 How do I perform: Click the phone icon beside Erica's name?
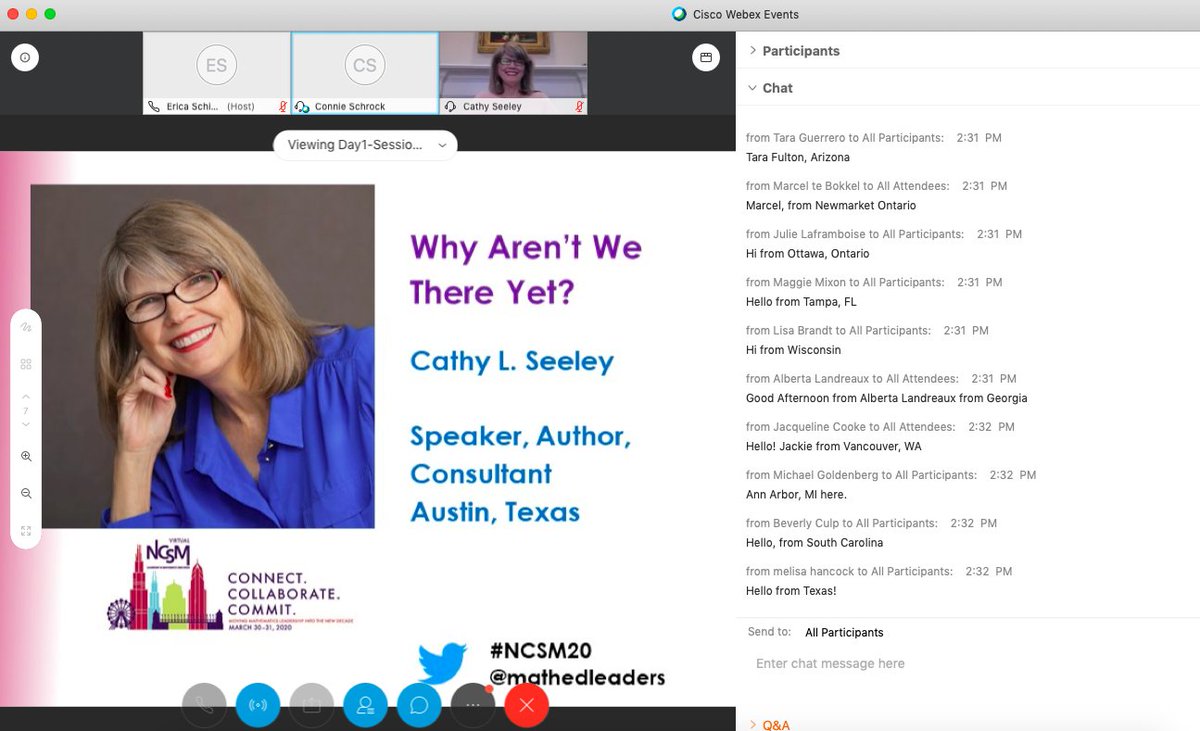tap(154, 106)
